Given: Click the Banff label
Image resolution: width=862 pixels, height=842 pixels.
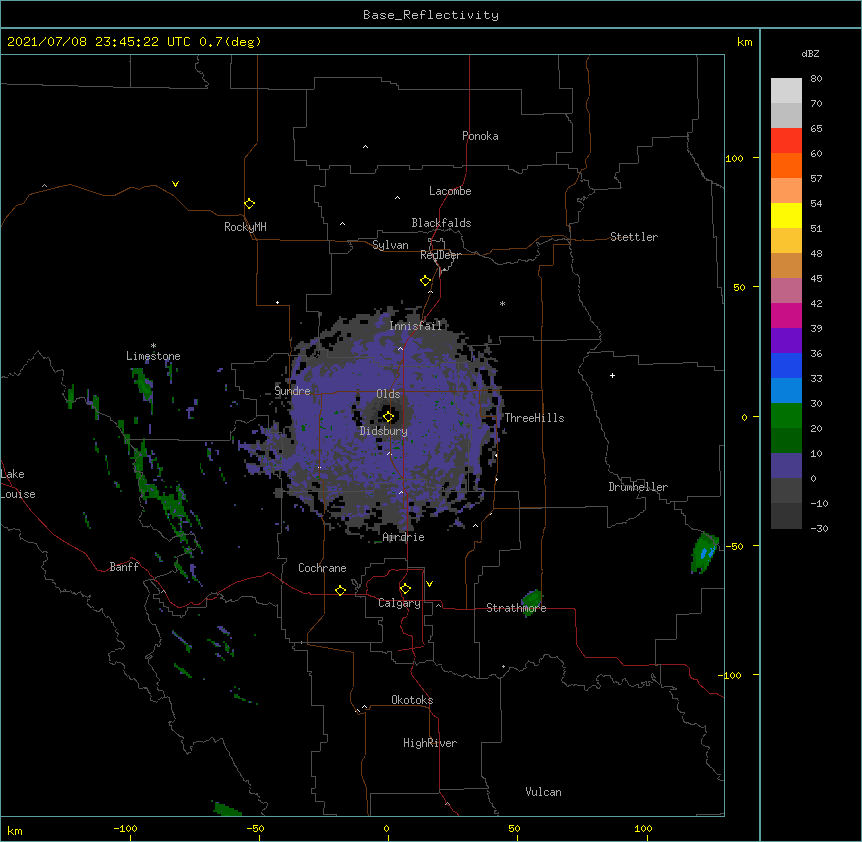Looking at the screenshot, I should (x=124, y=567).
